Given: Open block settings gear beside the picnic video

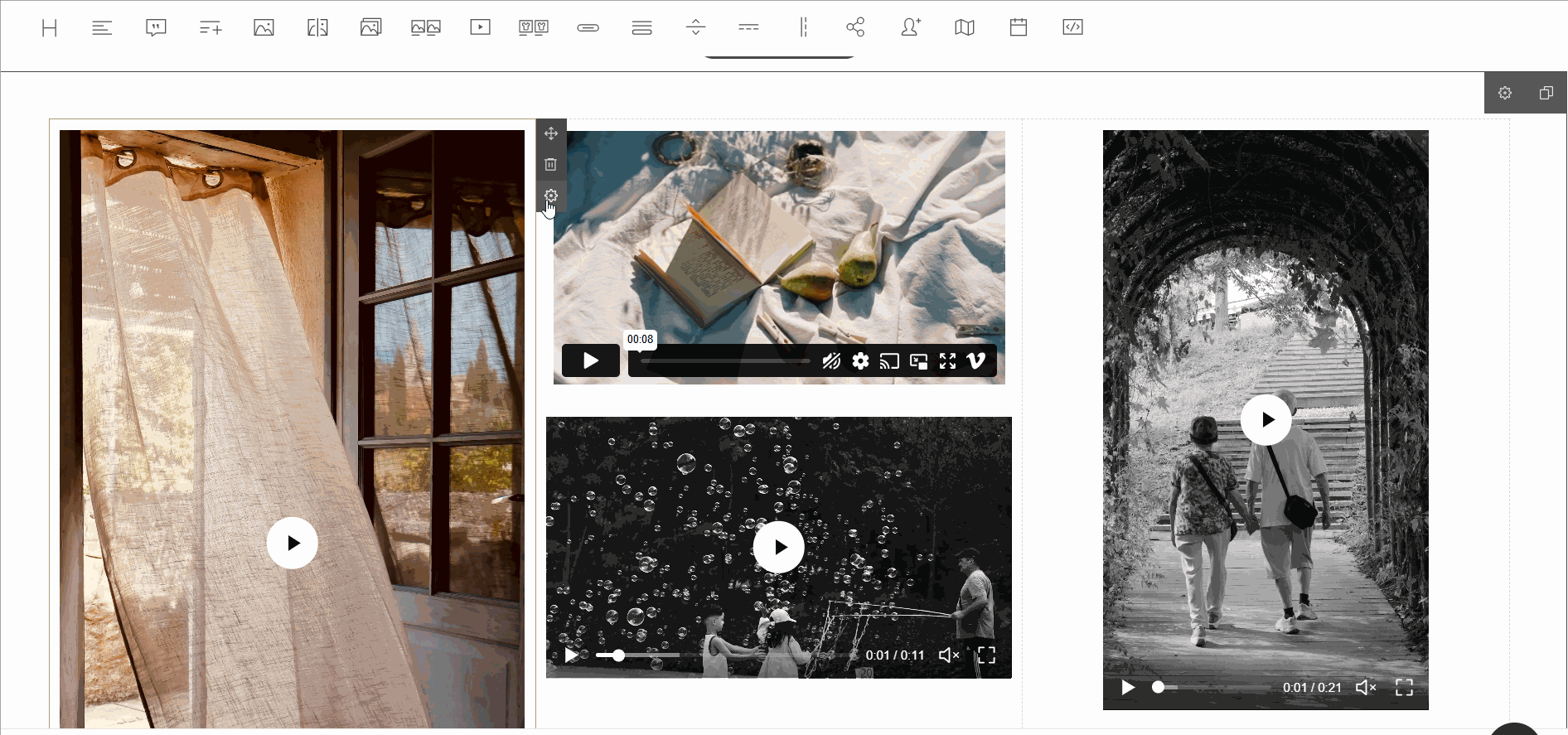Looking at the screenshot, I should [551, 196].
